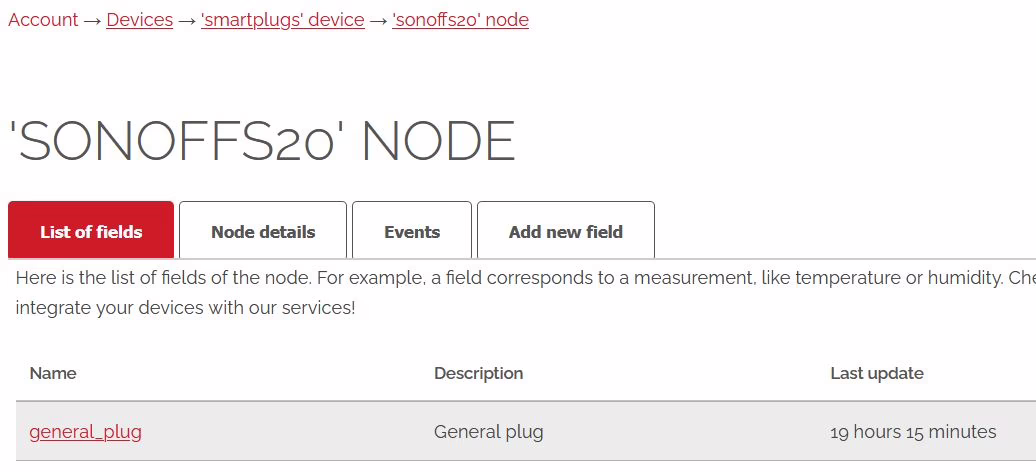Click the 'integrate your devices with our services' line

click(x=186, y=307)
